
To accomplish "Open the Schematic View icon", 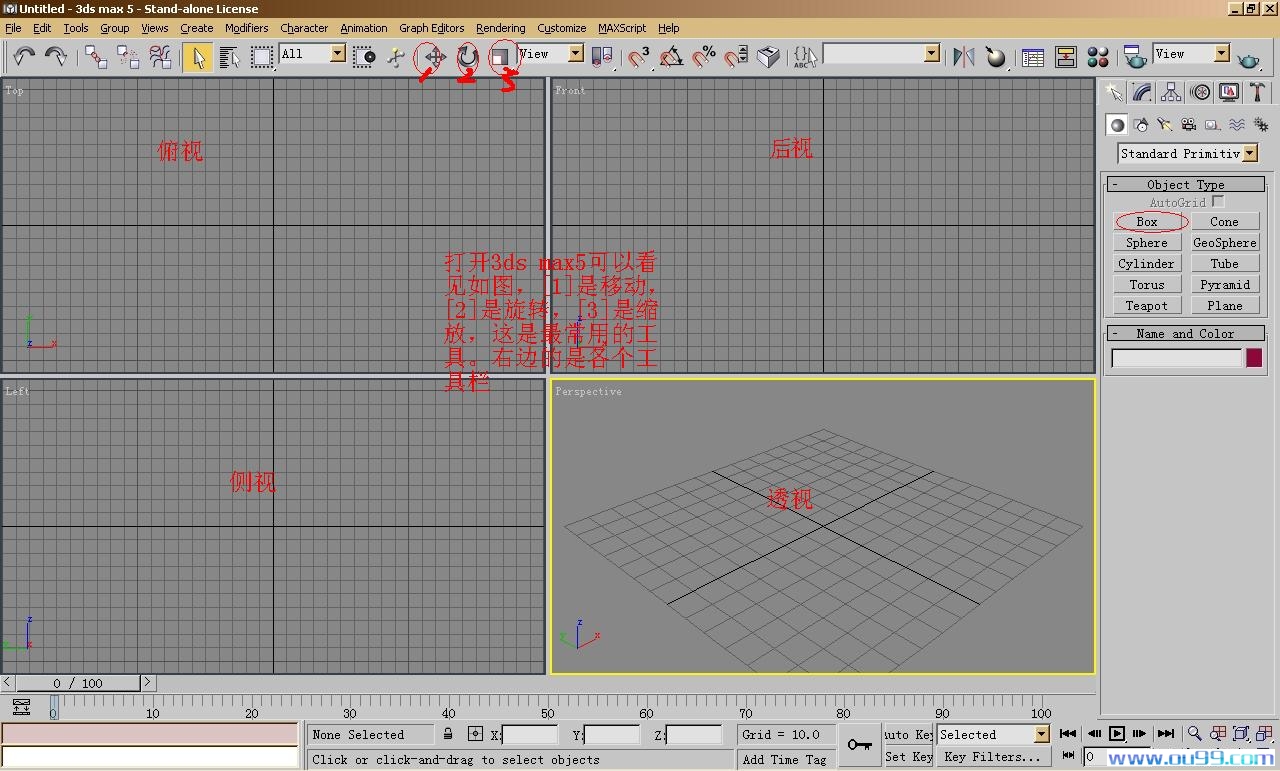I will click(x=1065, y=56).
